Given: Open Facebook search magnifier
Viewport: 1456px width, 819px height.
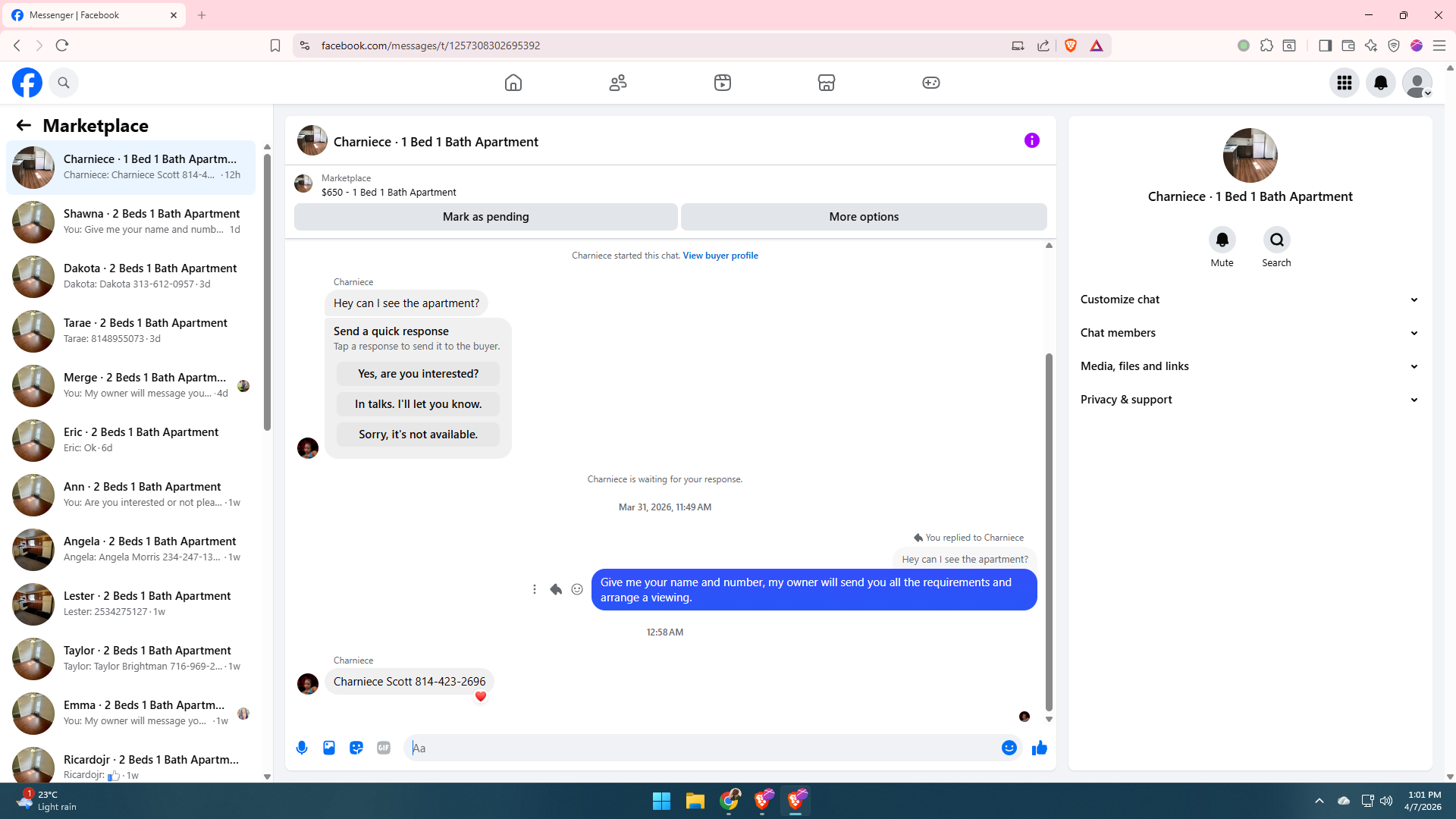Looking at the screenshot, I should pos(64,83).
